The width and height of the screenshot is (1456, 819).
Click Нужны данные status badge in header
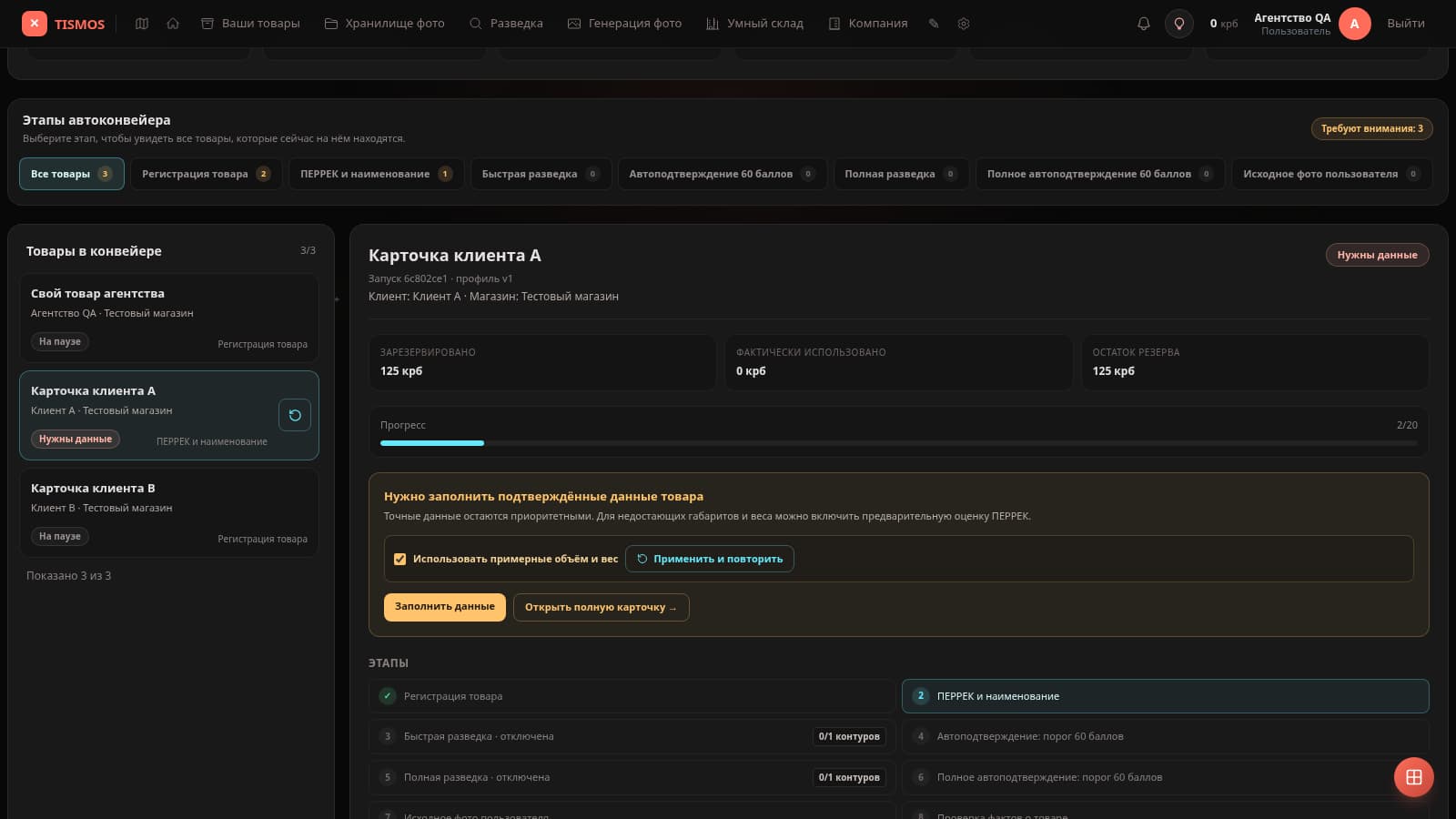pyautogui.click(x=1377, y=255)
